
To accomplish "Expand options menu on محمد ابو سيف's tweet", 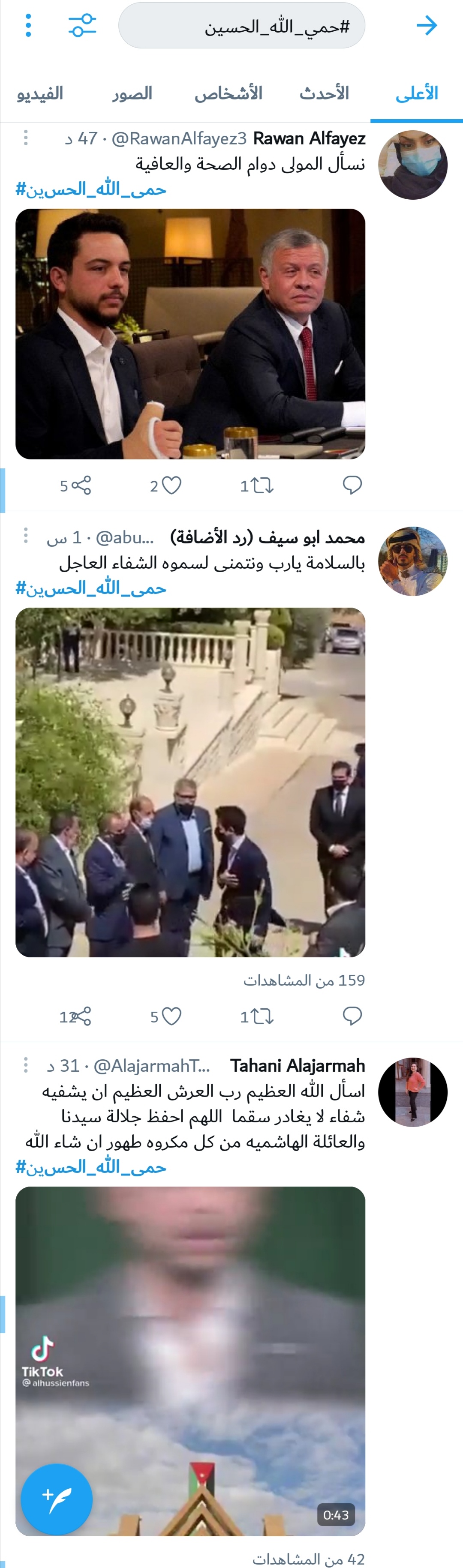I will [26, 536].
